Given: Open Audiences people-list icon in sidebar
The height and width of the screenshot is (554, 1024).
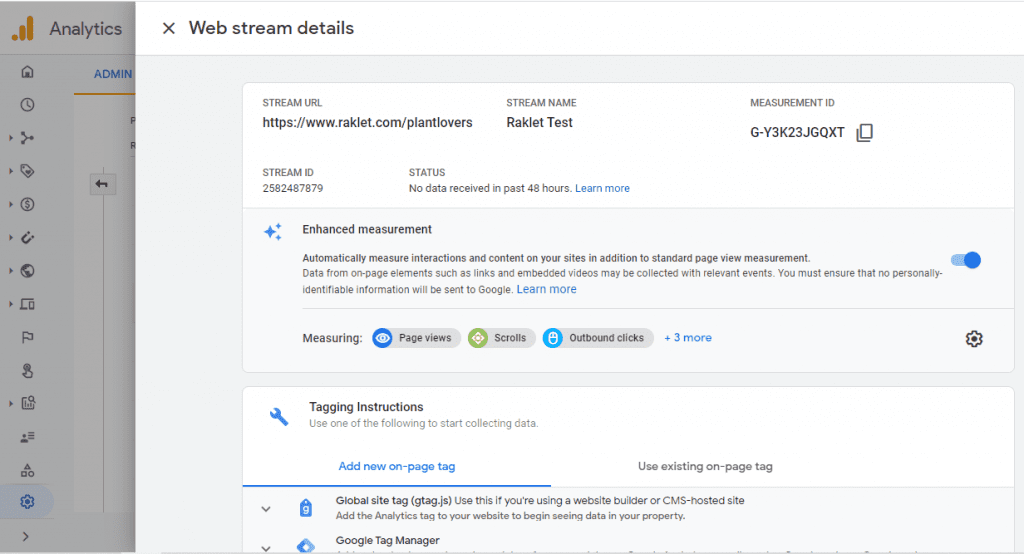Looking at the screenshot, I should tap(27, 437).
